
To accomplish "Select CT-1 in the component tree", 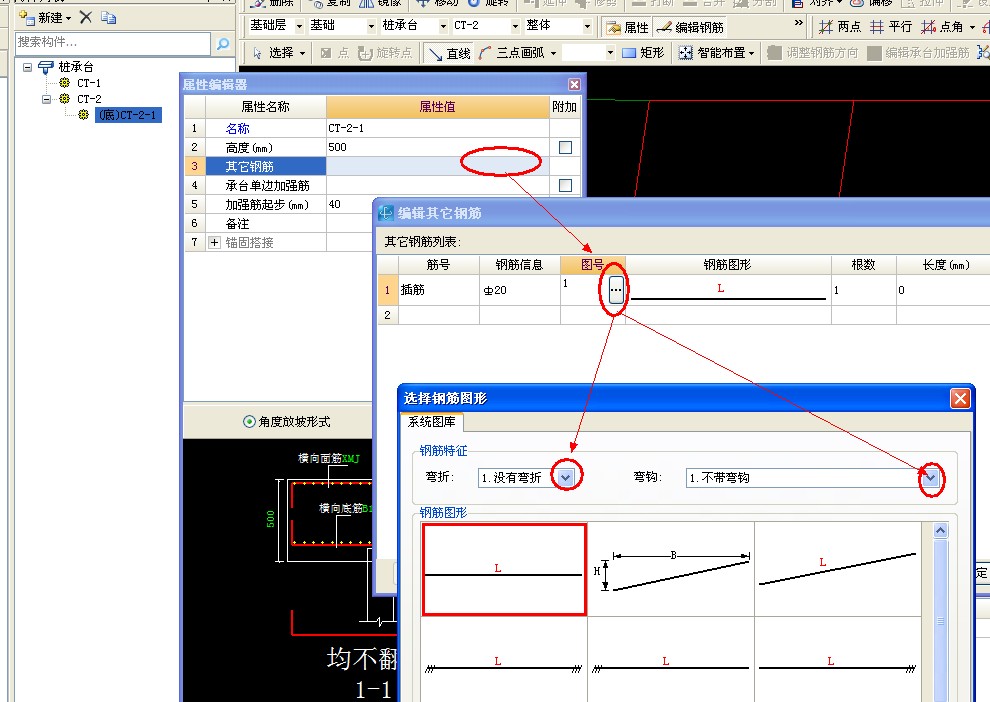I will coord(88,83).
